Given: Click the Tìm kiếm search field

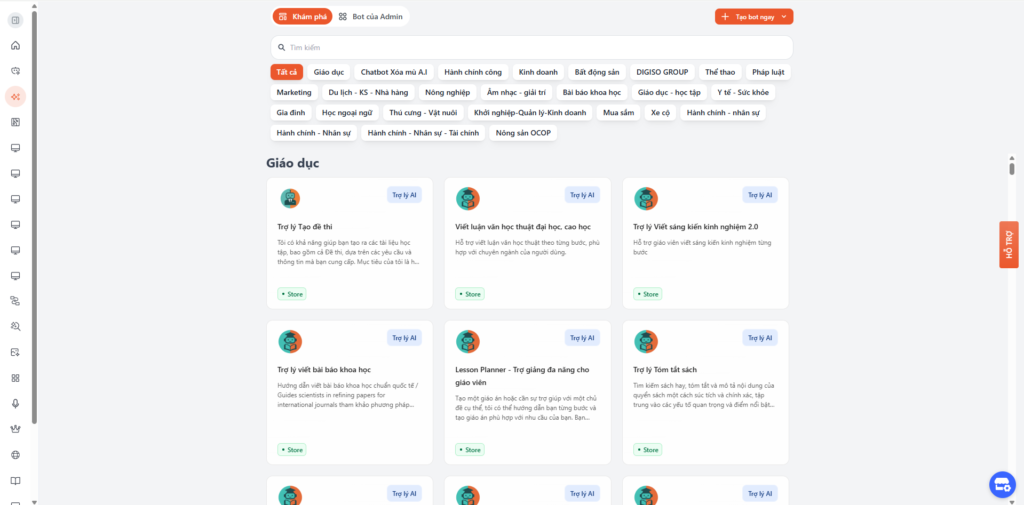Looking at the screenshot, I should (532, 48).
